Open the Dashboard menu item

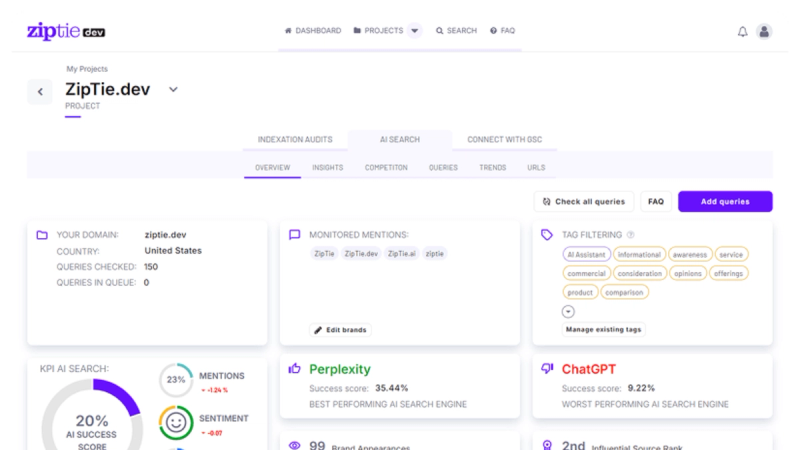pyautogui.click(x=313, y=31)
